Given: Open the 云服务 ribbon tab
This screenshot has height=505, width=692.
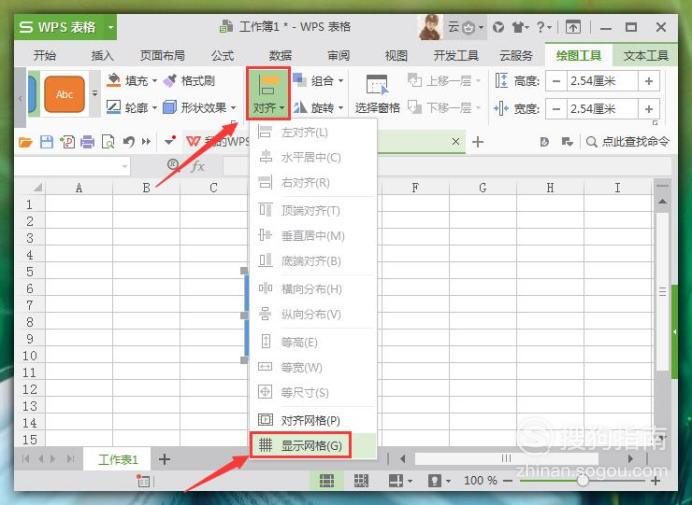Looking at the screenshot, I should tap(515, 56).
